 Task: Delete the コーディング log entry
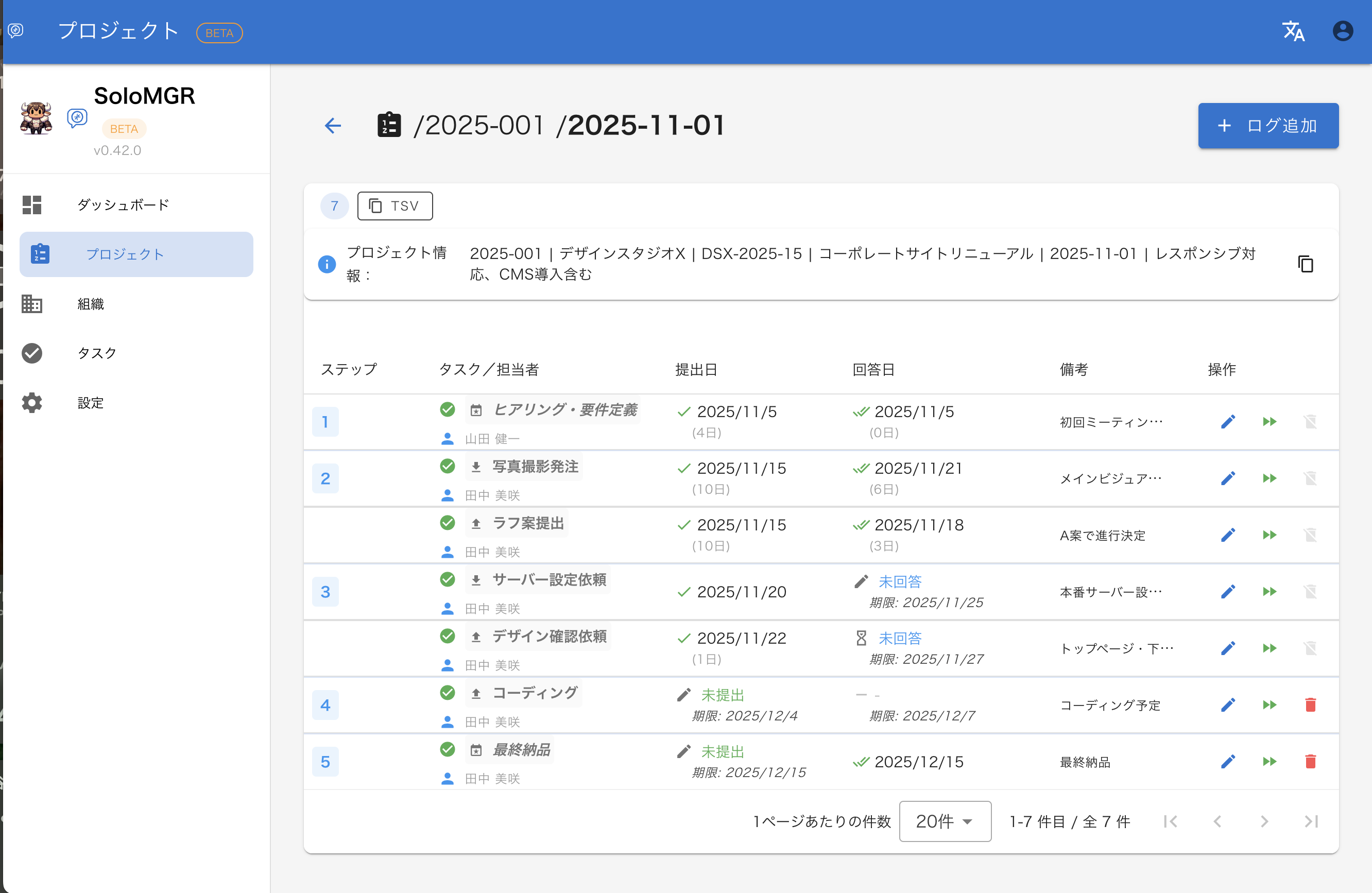(1310, 705)
